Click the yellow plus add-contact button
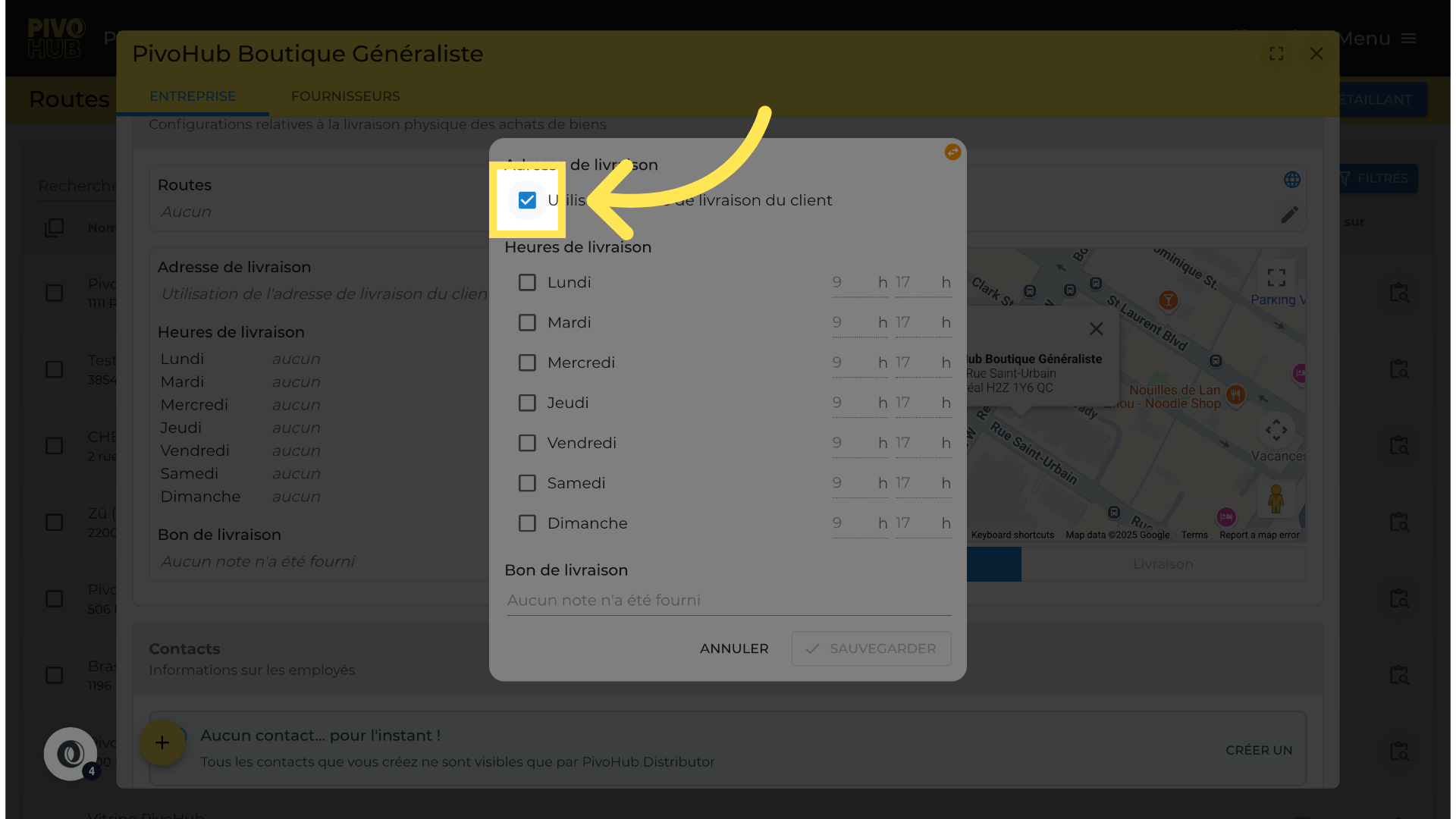 (x=162, y=742)
